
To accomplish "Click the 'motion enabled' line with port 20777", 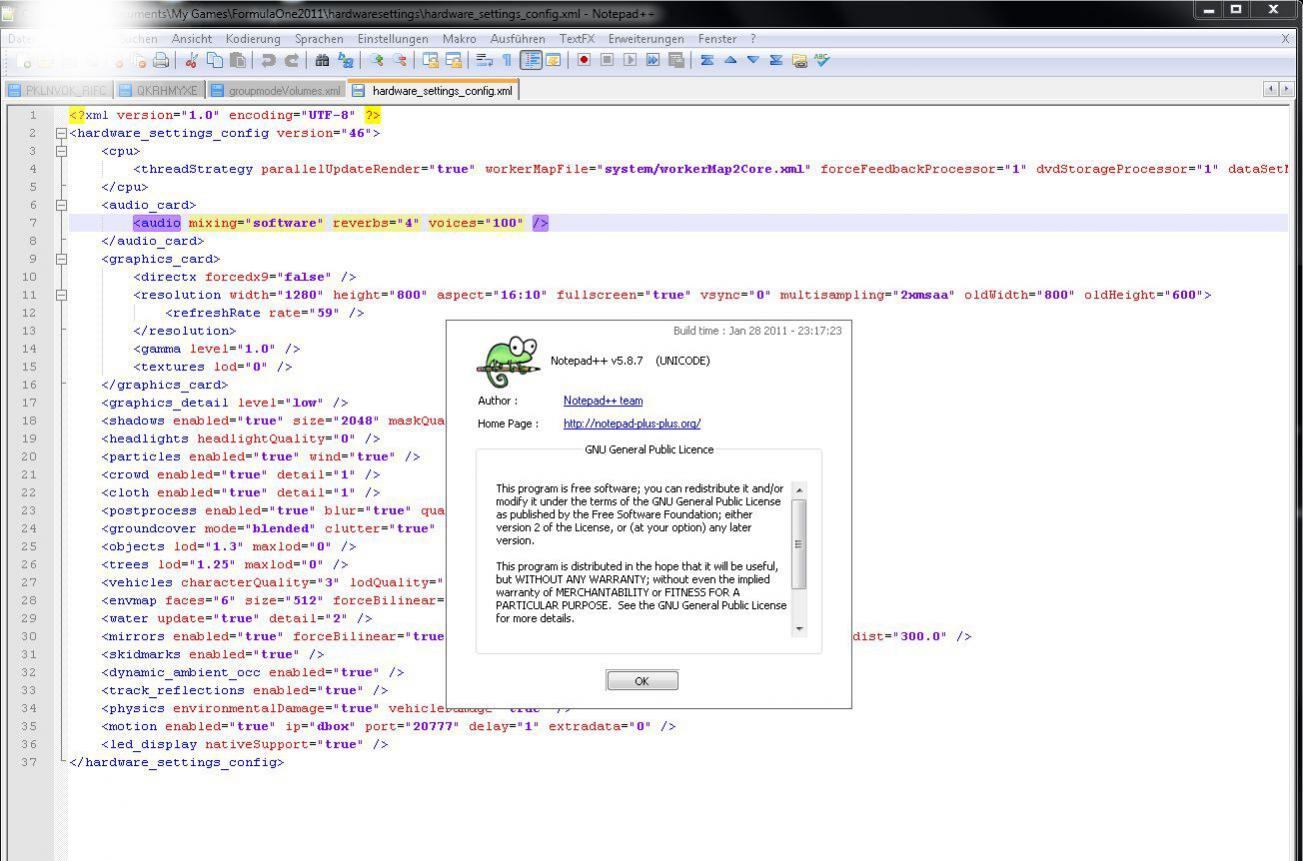I will tap(388, 726).
